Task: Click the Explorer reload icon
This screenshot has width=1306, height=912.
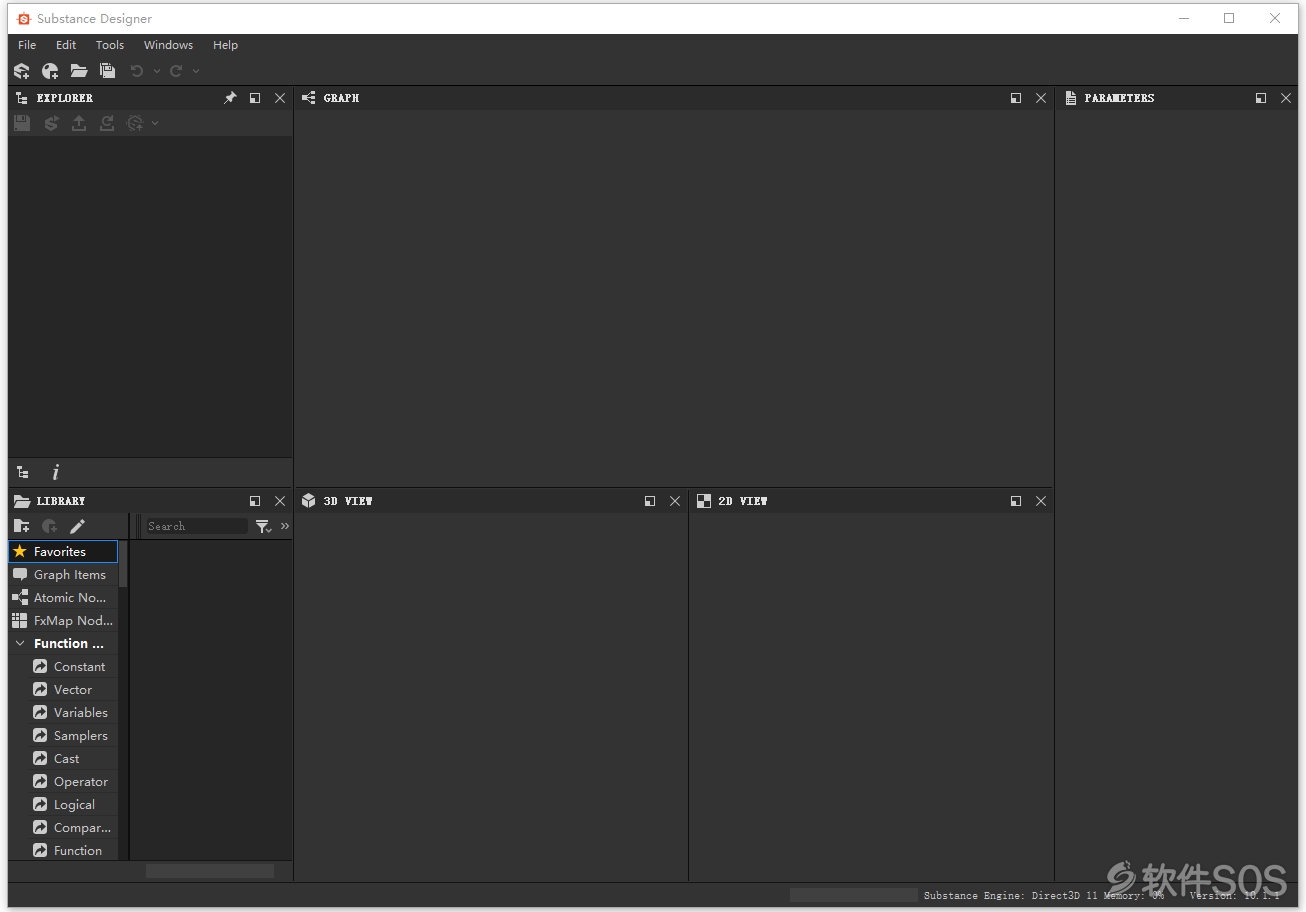Action: [107, 123]
